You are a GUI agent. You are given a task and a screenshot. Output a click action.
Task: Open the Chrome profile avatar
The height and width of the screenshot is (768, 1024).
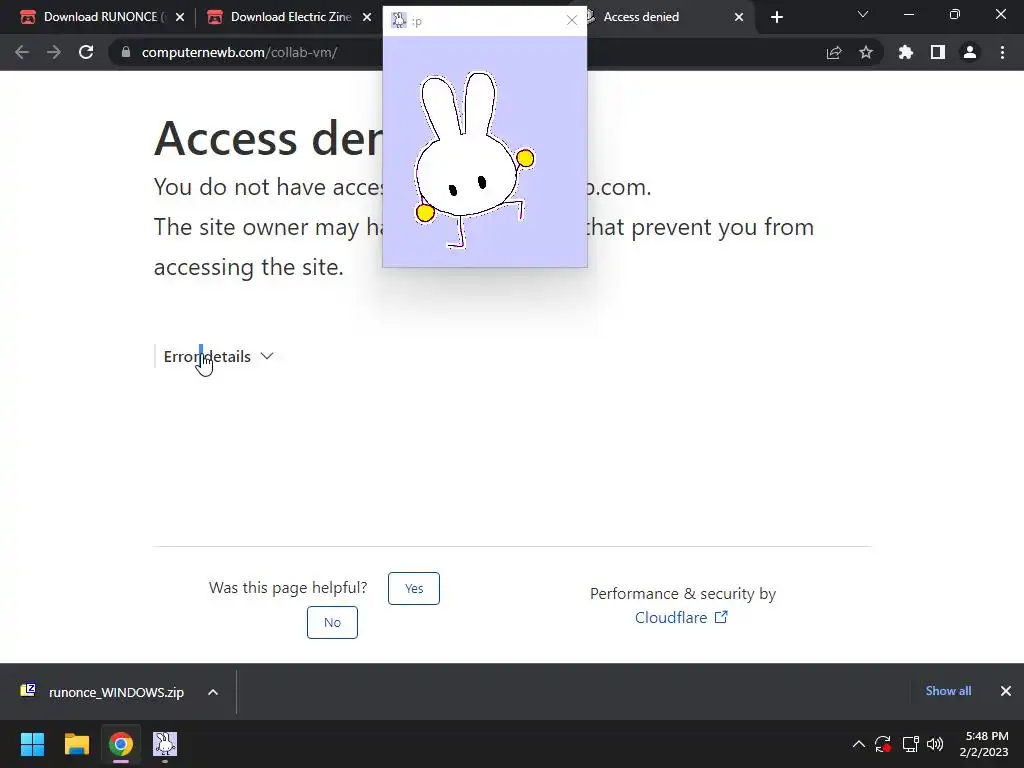pos(970,52)
